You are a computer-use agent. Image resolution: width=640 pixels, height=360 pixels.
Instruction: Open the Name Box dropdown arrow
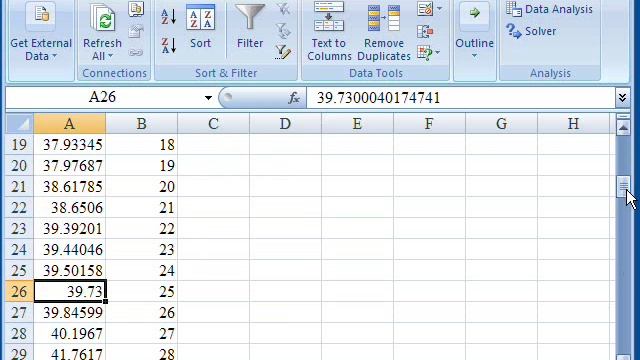(x=208, y=98)
